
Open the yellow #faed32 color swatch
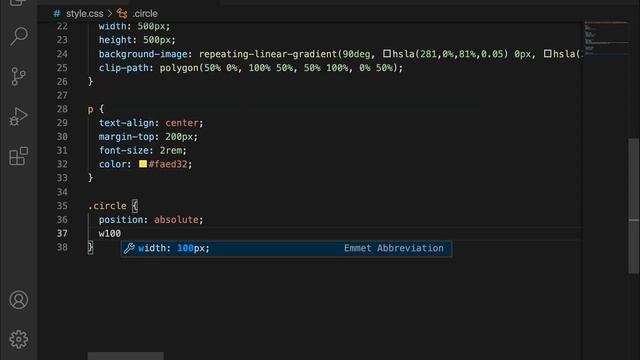click(143, 164)
